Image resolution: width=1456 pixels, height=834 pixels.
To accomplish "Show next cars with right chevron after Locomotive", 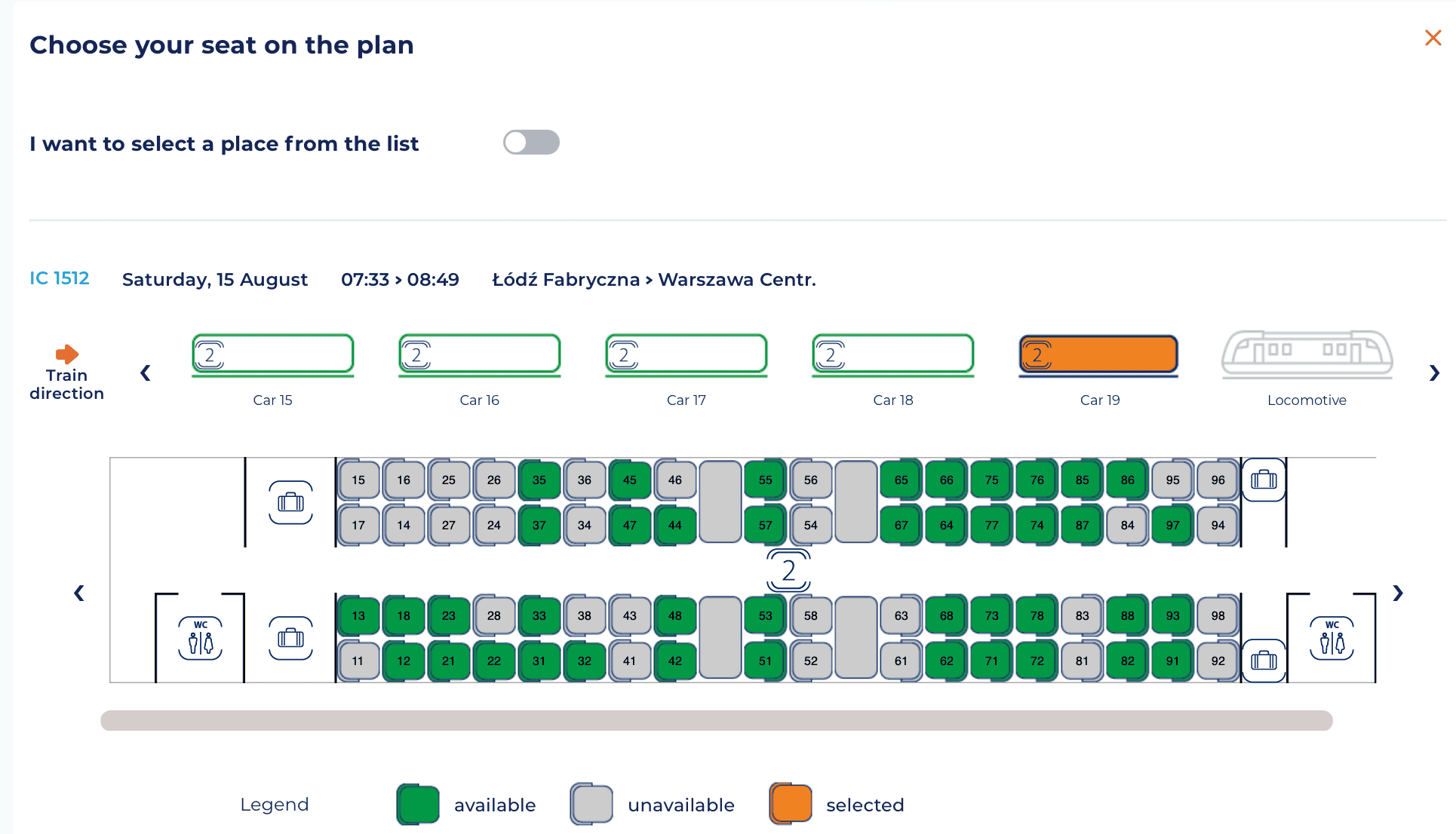I will (x=1434, y=373).
